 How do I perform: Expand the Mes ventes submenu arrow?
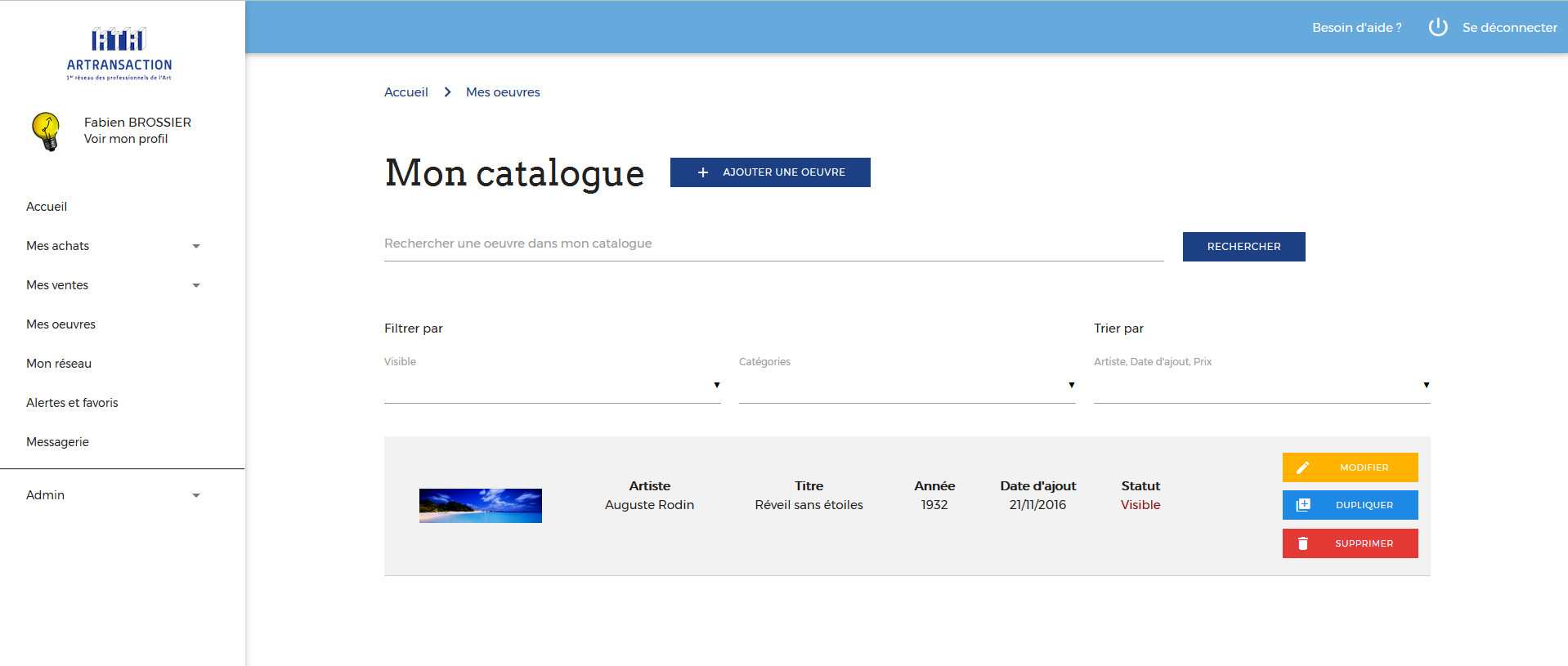coord(196,285)
